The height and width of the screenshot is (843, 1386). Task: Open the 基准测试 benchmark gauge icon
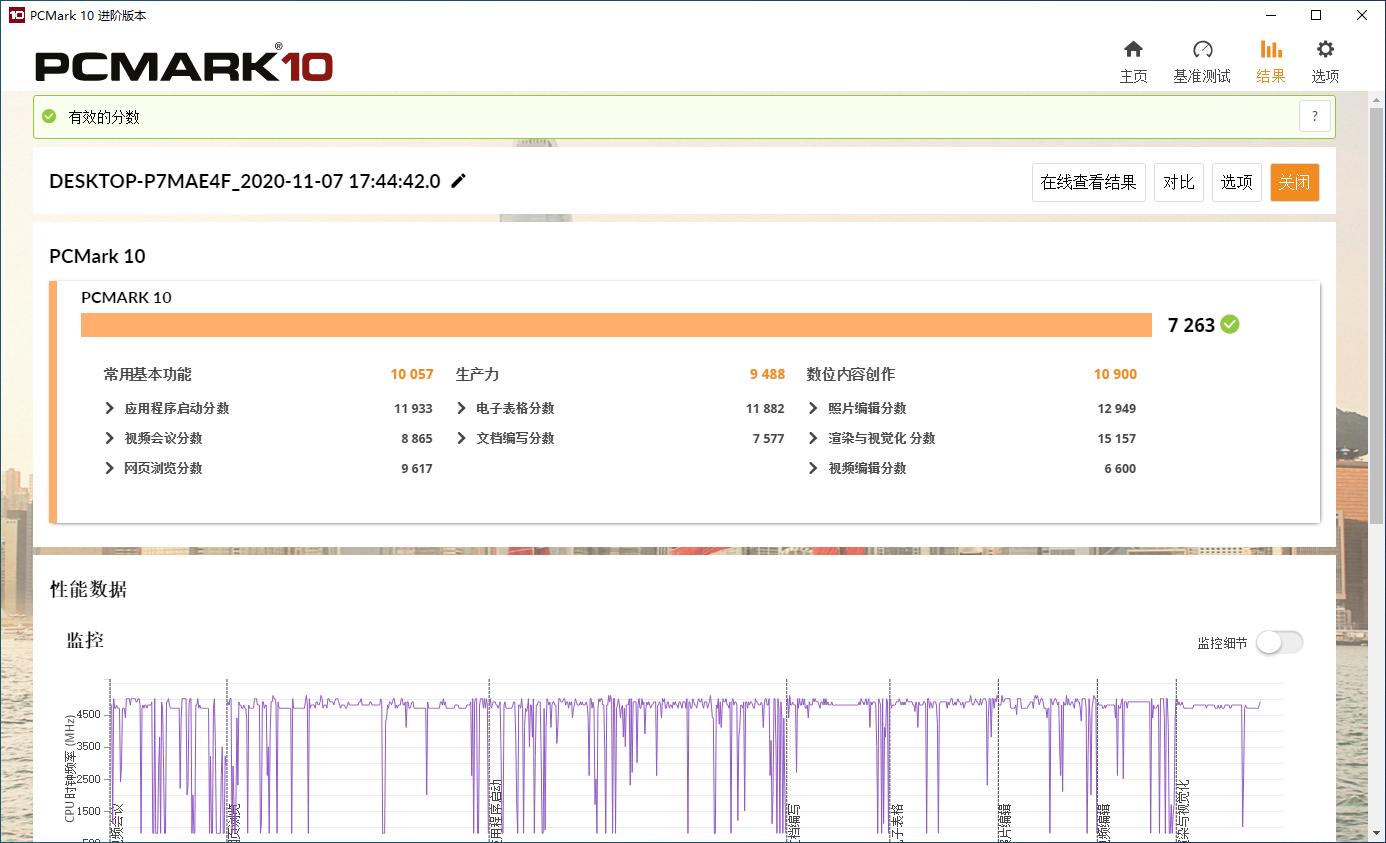[1202, 50]
